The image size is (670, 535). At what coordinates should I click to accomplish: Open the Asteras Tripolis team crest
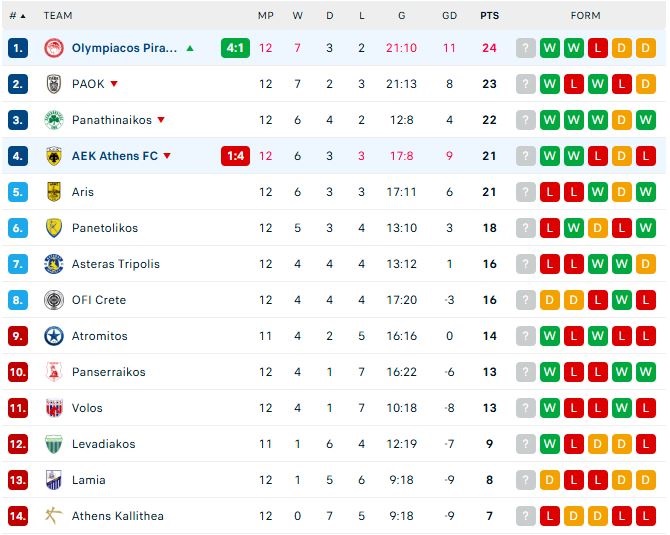coord(54,264)
